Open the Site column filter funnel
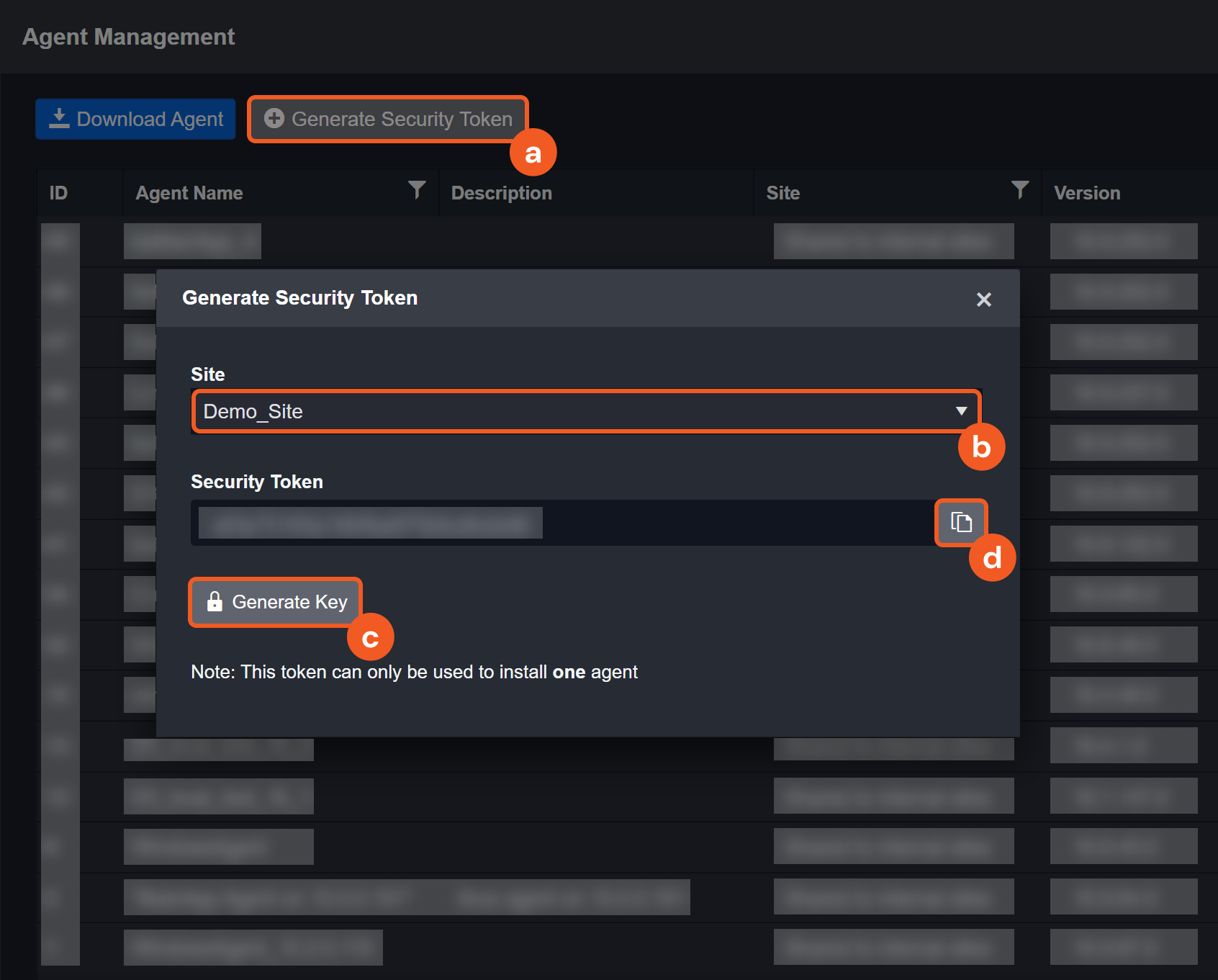Screen dimensions: 1218x980 point(1019,190)
